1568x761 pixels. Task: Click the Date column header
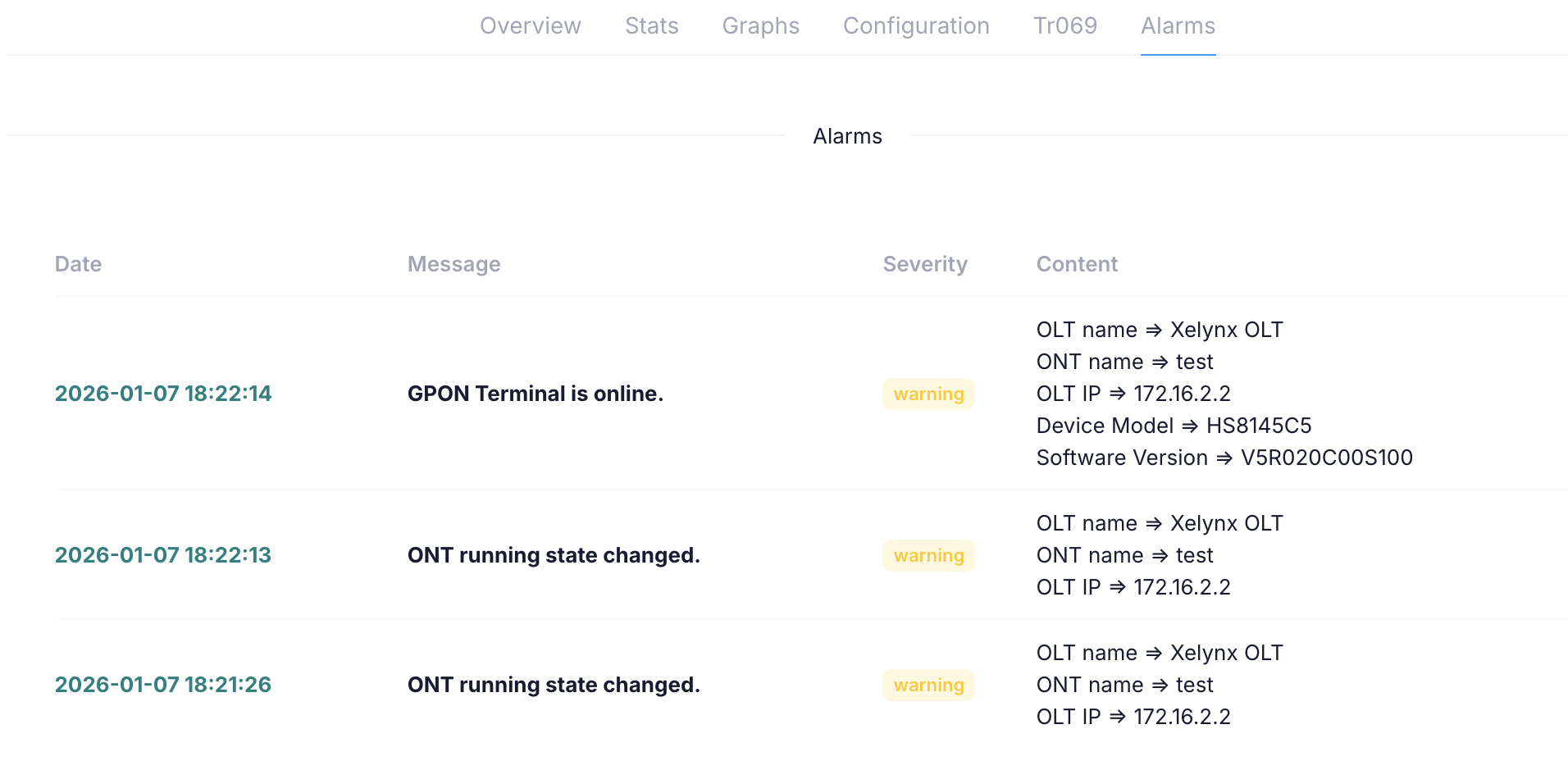pyautogui.click(x=78, y=264)
